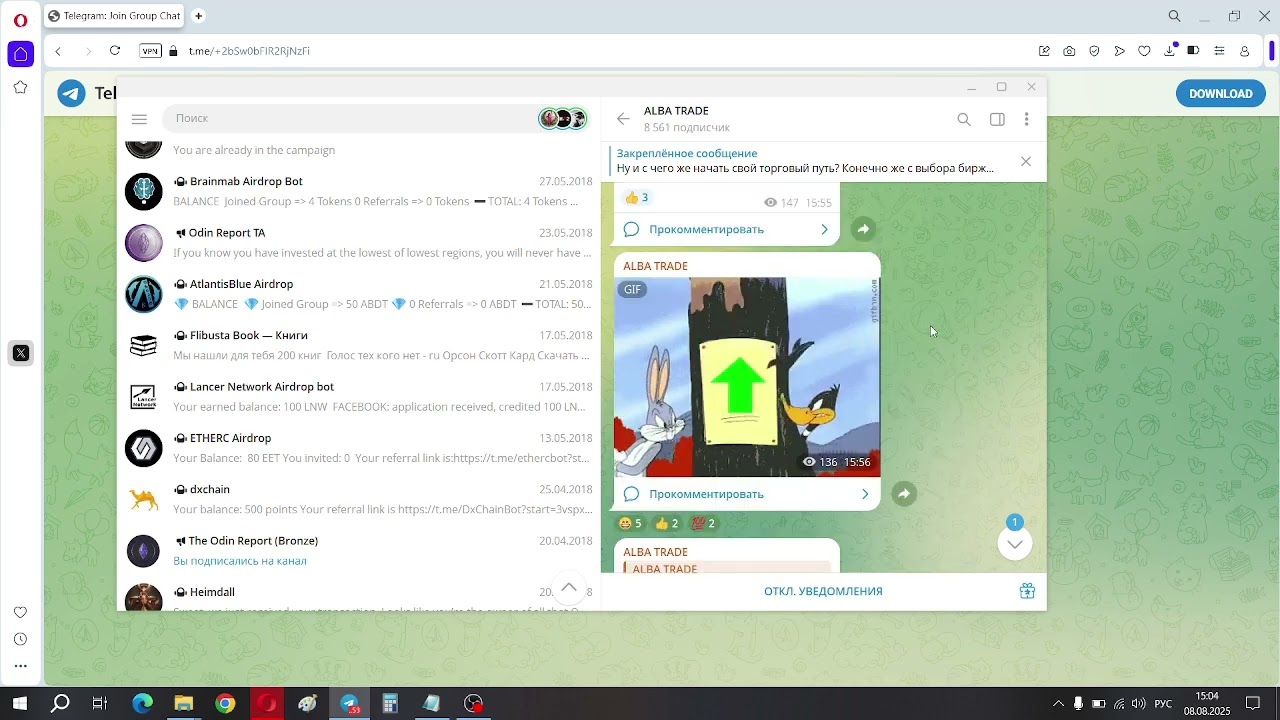Select the AtlantisBlue Airdrop chat
1280x720 pixels.
pyautogui.click(x=358, y=294)
